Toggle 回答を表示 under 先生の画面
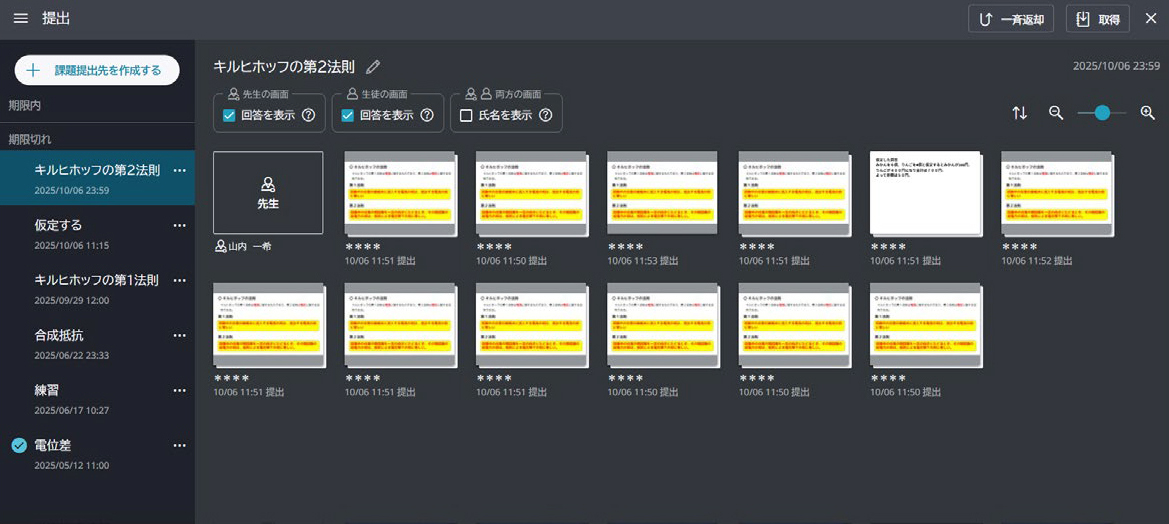Image resolution: width=1169 pixels, height=524 pixels. coord(230,116)
